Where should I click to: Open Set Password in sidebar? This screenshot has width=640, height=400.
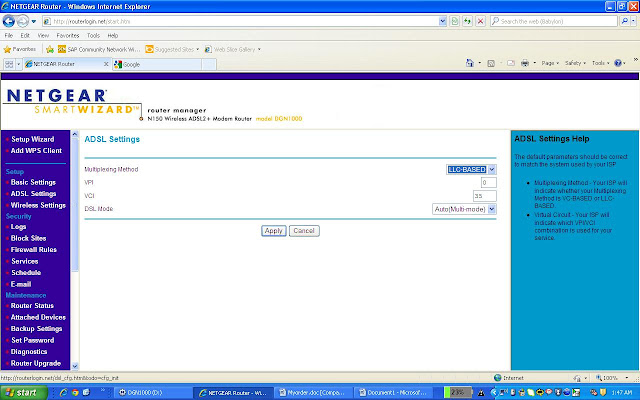[32, 340]
